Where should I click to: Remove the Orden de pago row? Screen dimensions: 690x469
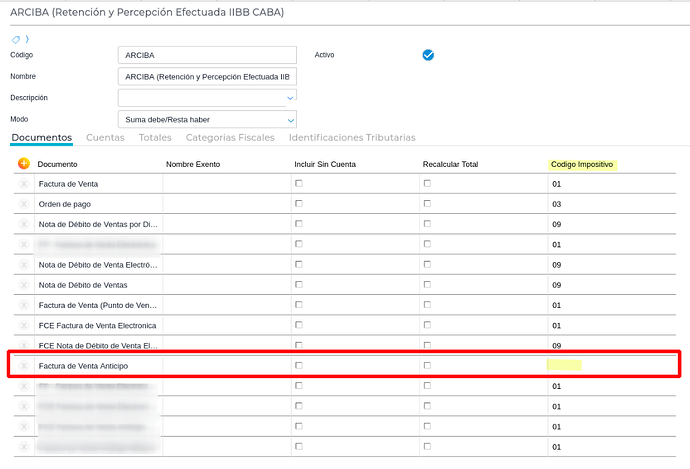coord(24,204)
